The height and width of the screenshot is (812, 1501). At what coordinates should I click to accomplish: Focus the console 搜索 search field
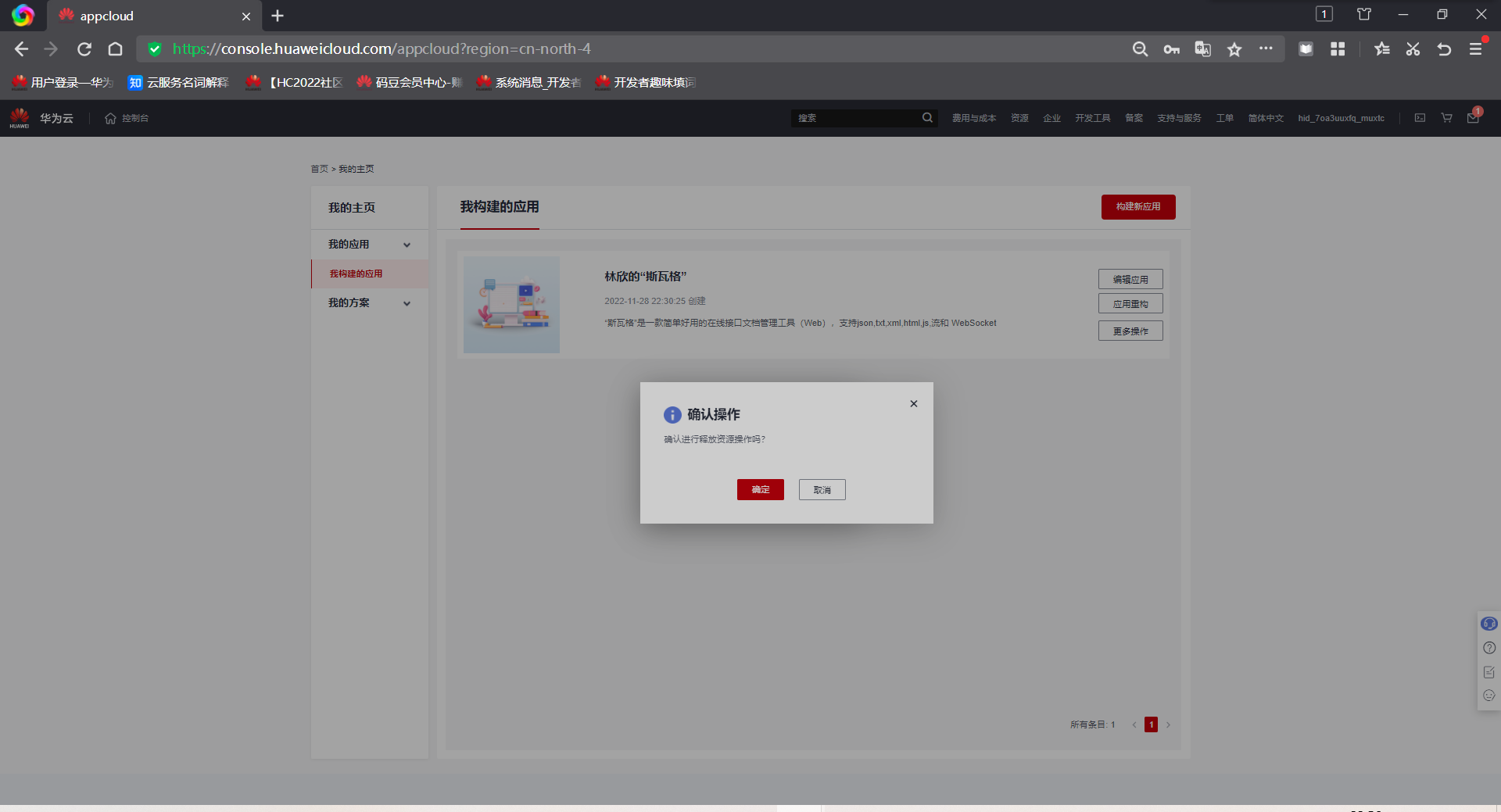857,118
